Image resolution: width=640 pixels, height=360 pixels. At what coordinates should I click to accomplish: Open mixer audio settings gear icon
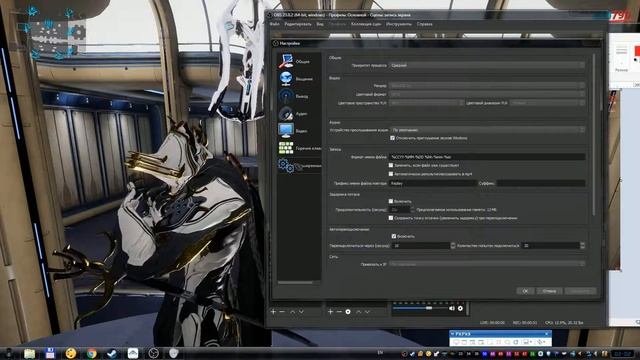(460, 308)
